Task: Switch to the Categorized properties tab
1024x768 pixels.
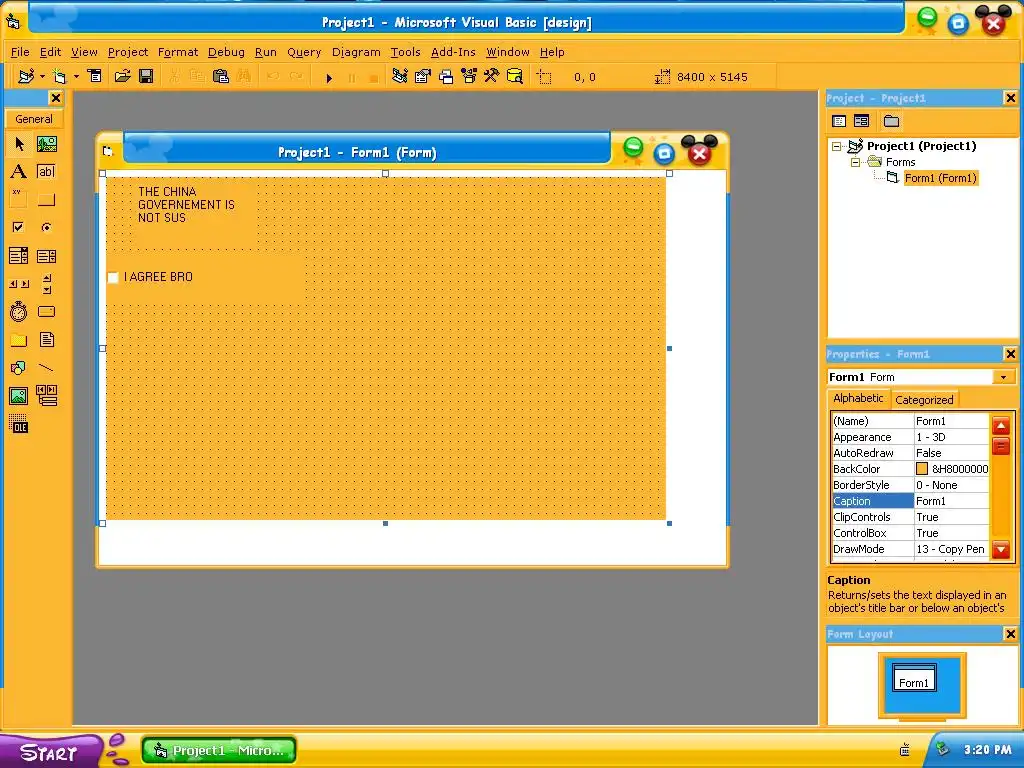Action: tap(924, 400)
